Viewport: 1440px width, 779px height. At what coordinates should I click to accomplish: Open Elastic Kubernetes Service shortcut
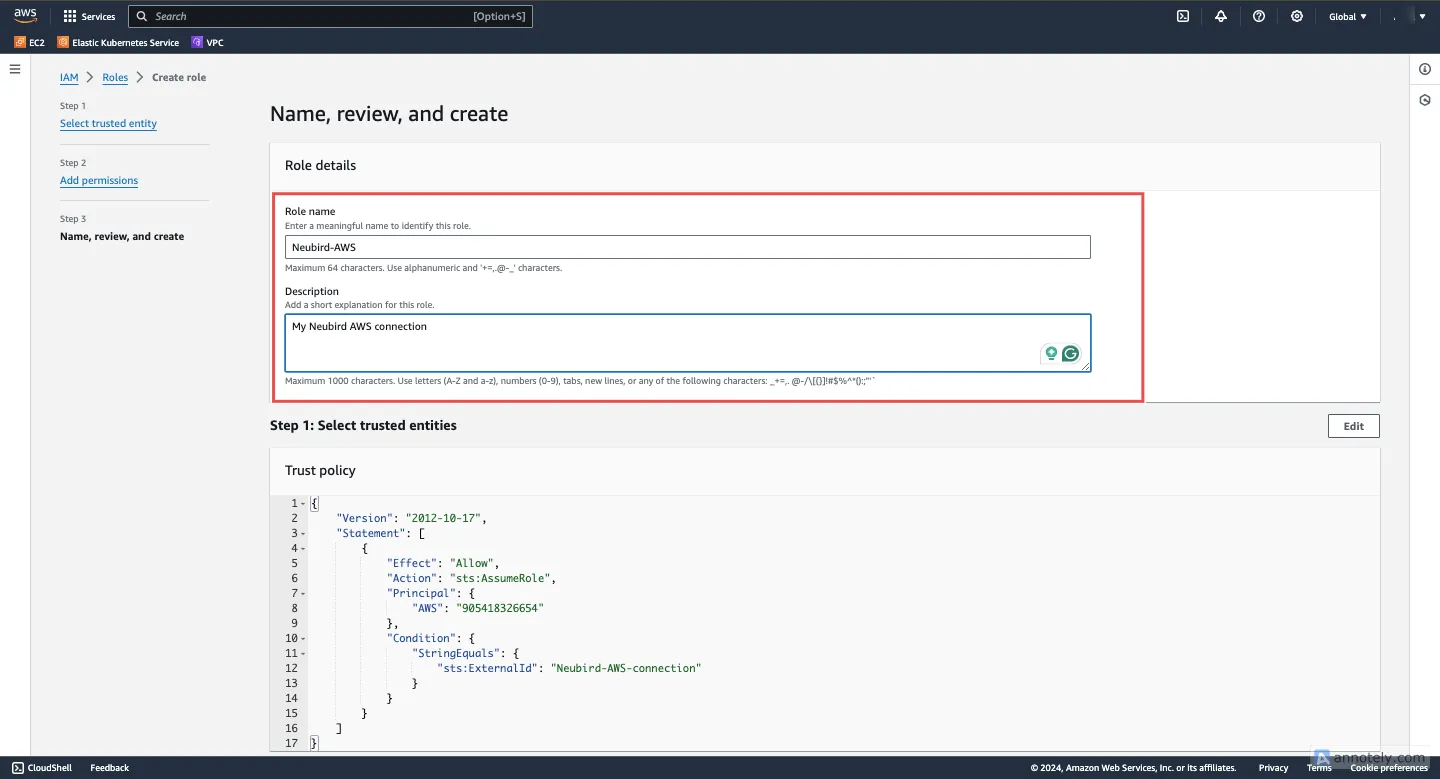coord(118,43)
